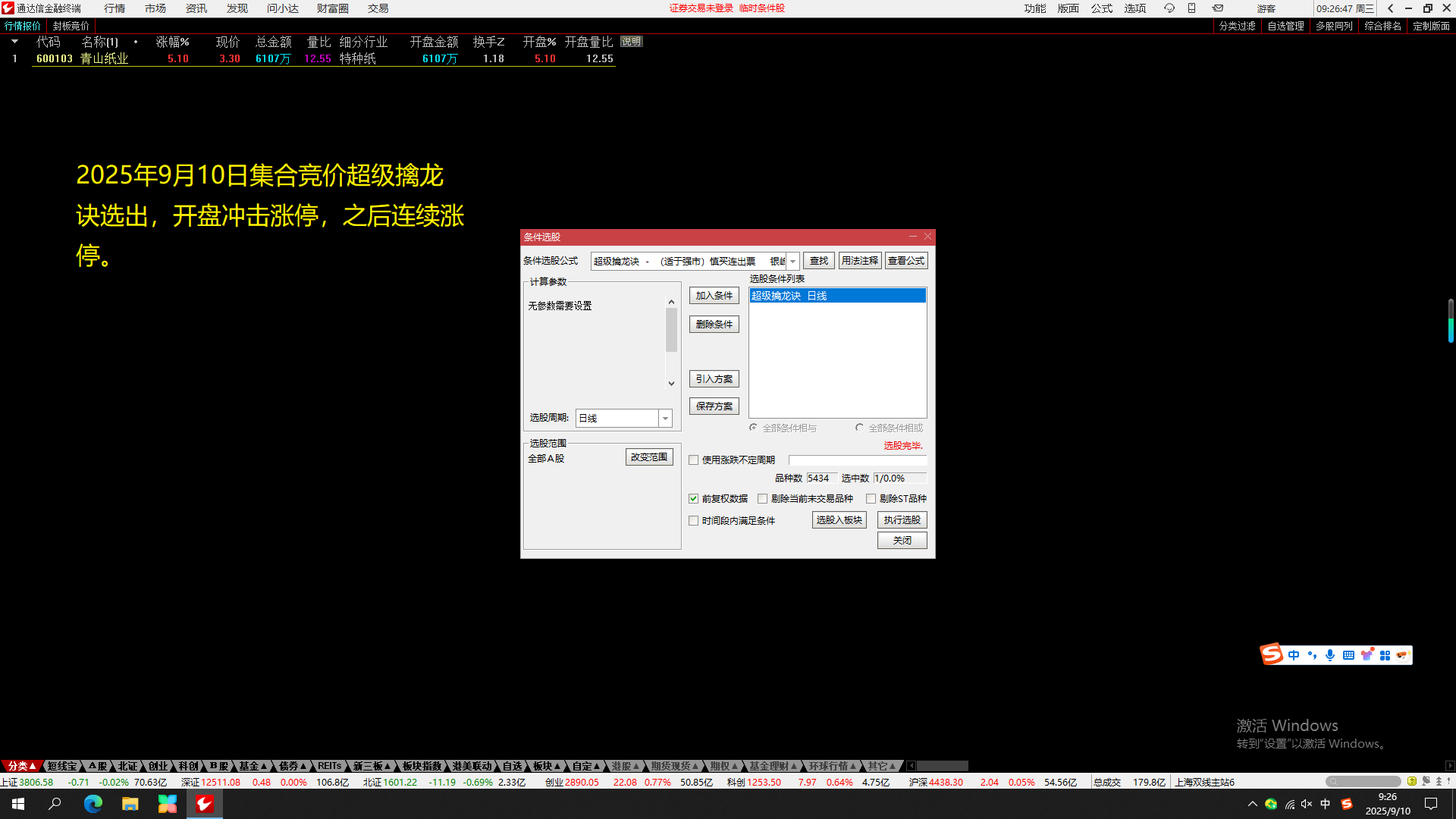Viewport: 1456px width, 819px height.
Task: Click the yellow up-arrow status bar icon
Action: 1411,781
